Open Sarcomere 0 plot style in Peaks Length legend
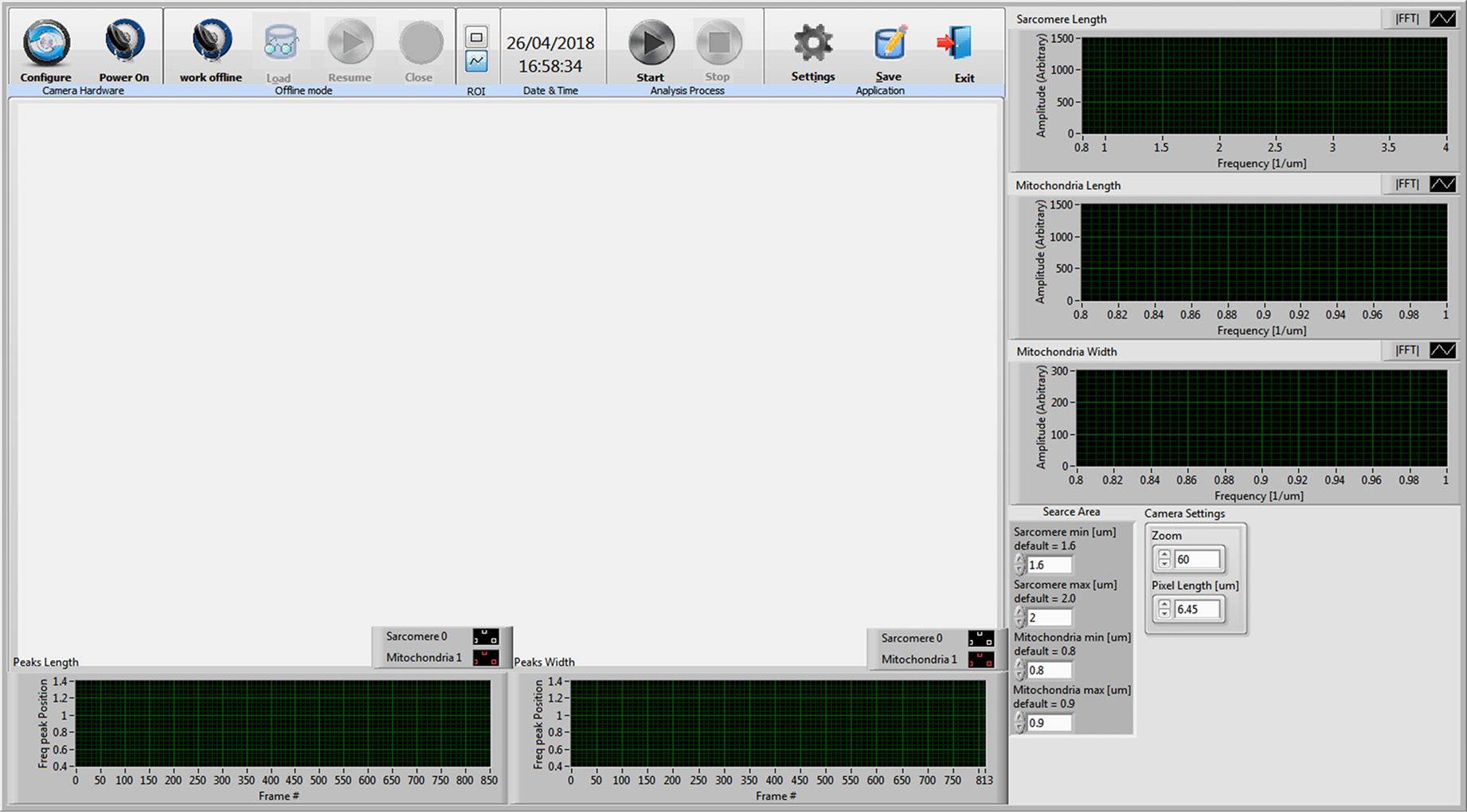The width and height of the screenshot is (1467, 812). tap(486, 637)
